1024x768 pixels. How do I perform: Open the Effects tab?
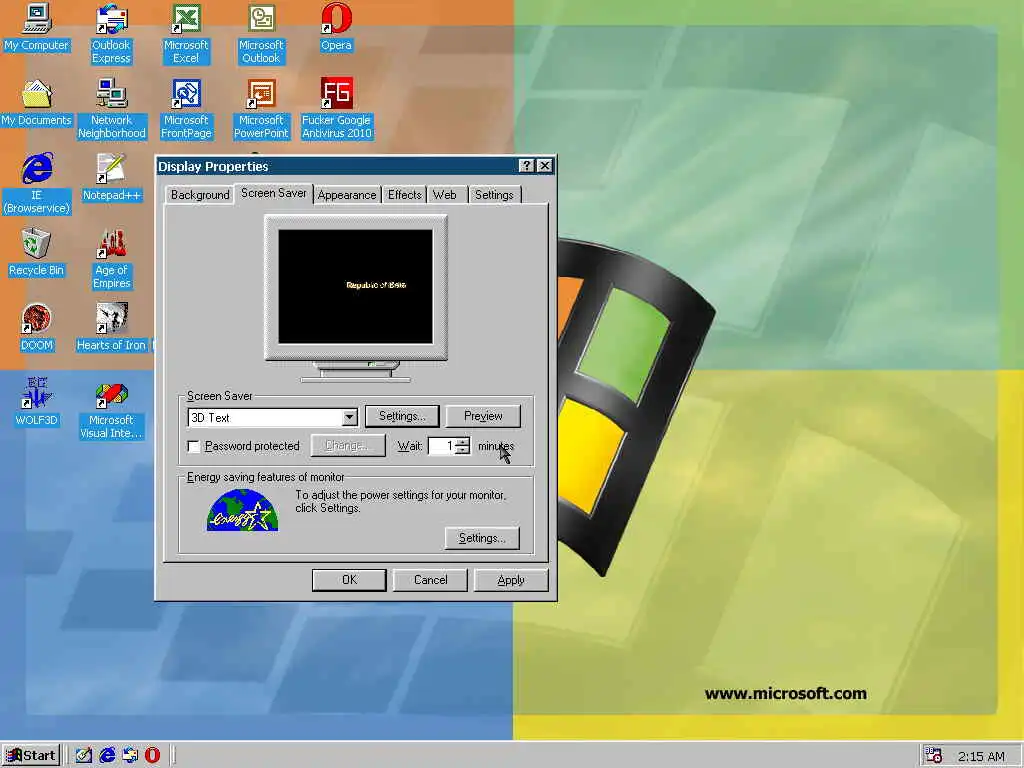(x=404, y=195)
